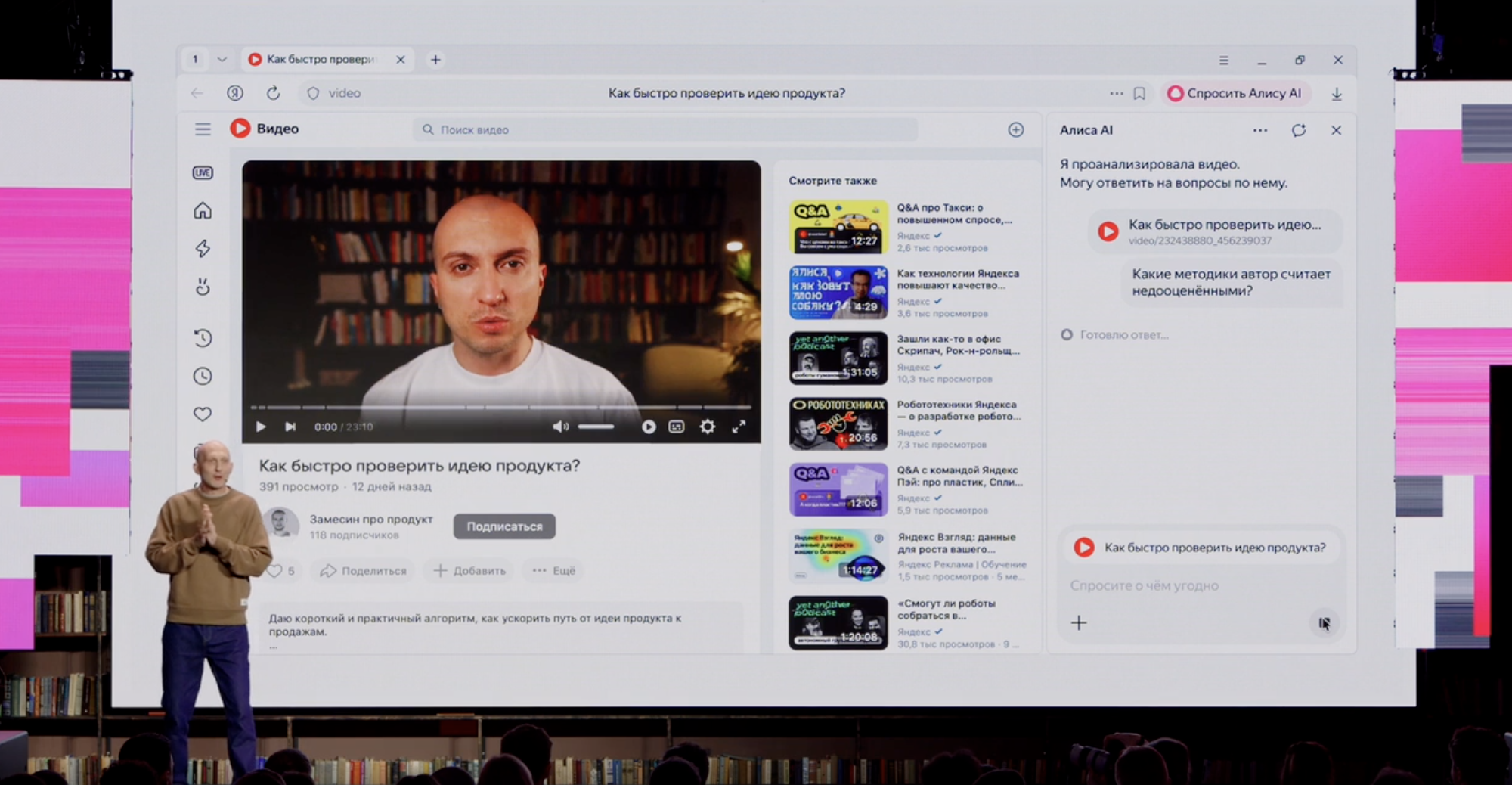Enter fullscreen mode in video player

pos(739,427)
